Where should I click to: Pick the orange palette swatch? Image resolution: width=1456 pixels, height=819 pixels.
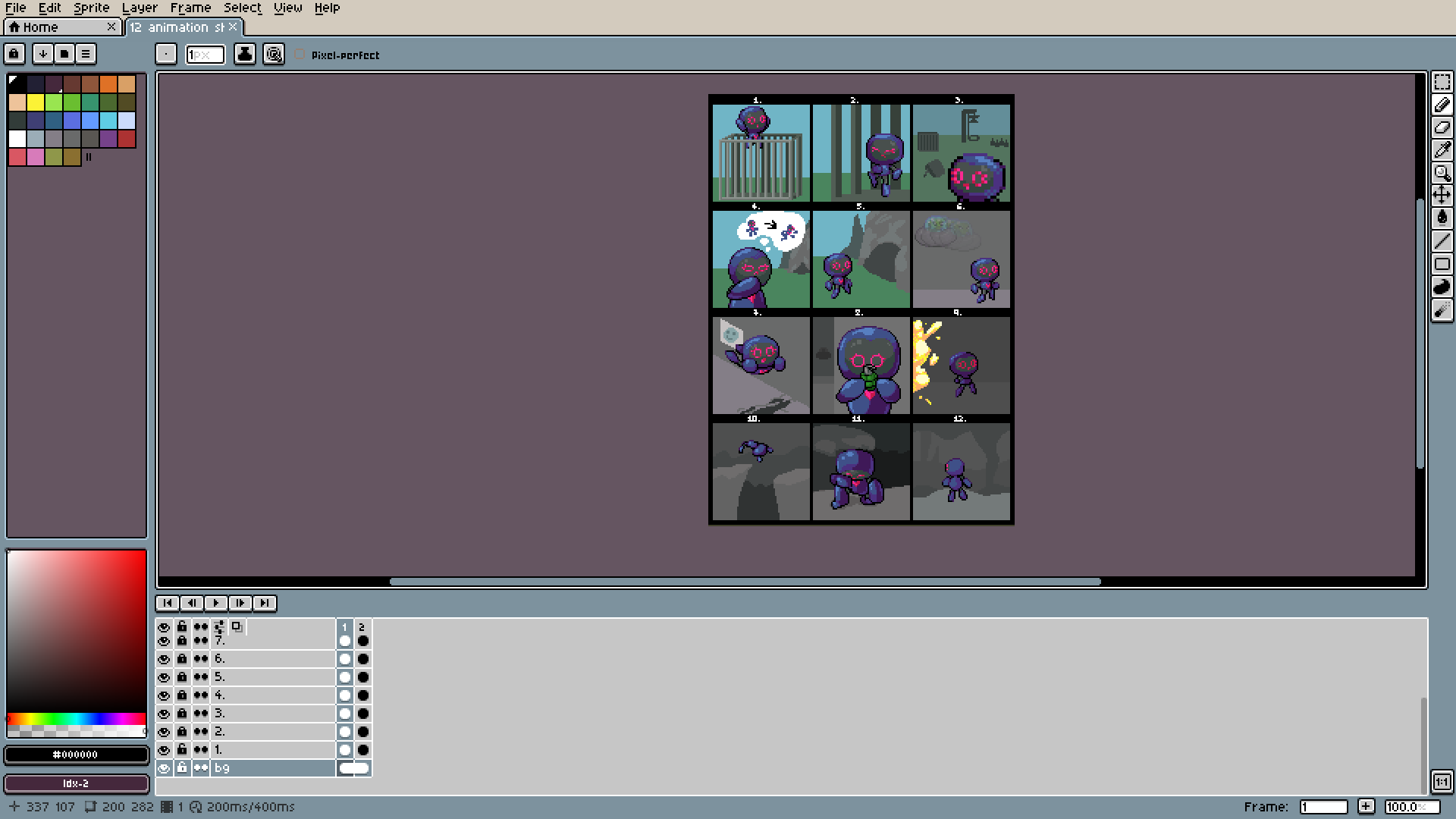[x=108, y=84]
